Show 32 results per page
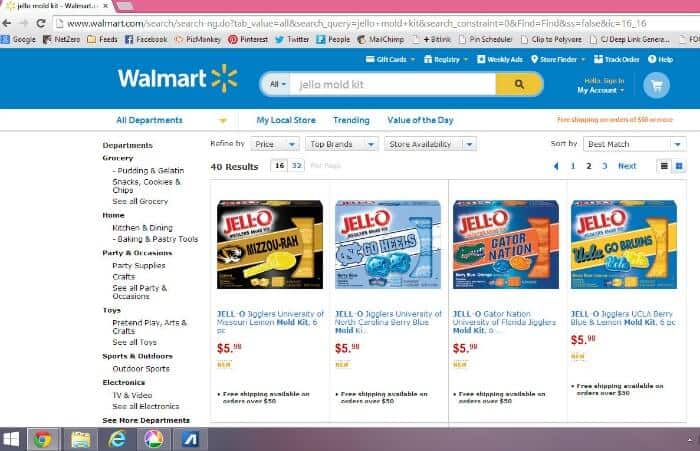This screenshot has width=700, height=451. tap(296, 166)
